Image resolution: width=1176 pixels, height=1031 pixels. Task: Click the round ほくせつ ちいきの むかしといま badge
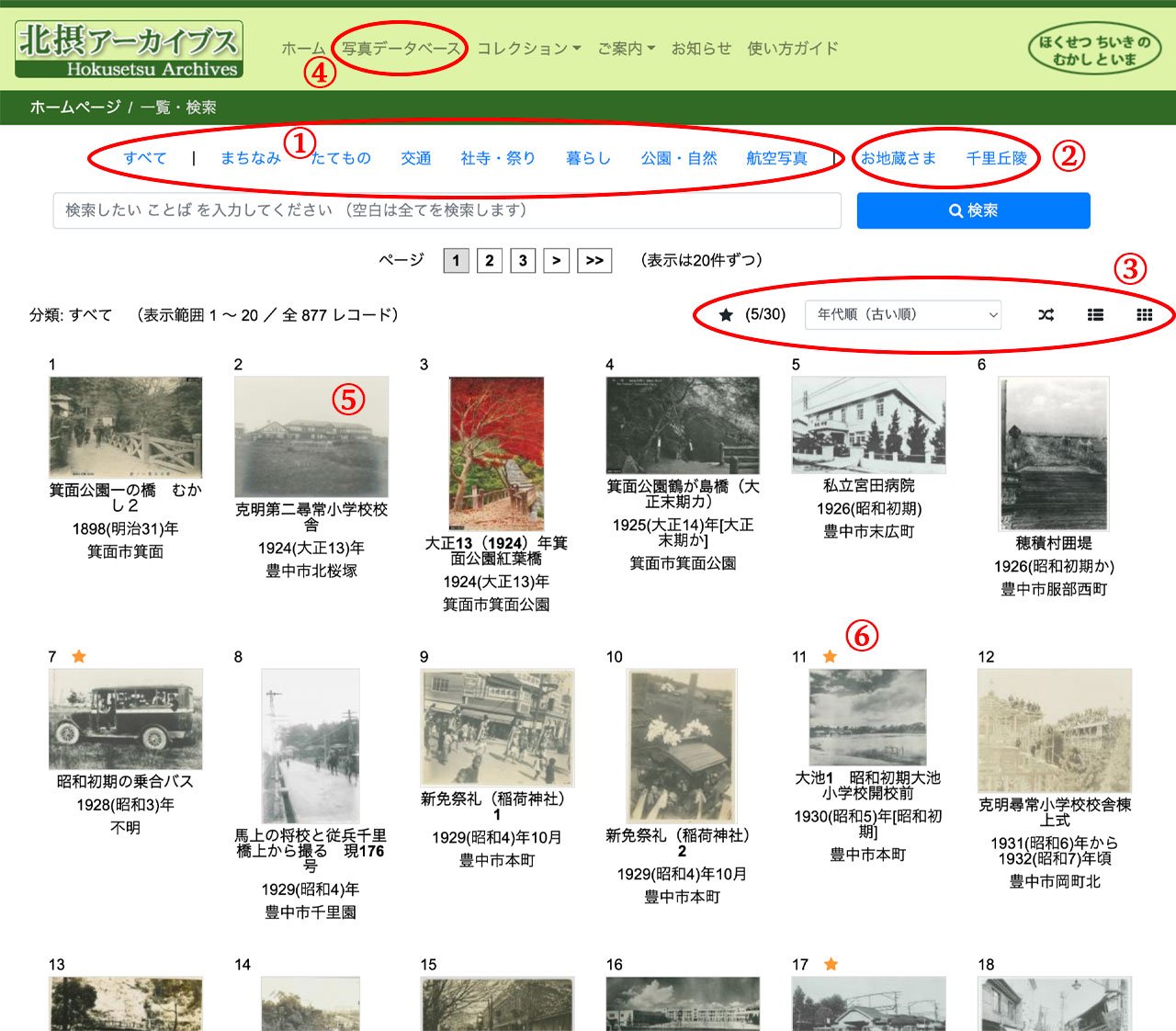tap(1093, 50)
